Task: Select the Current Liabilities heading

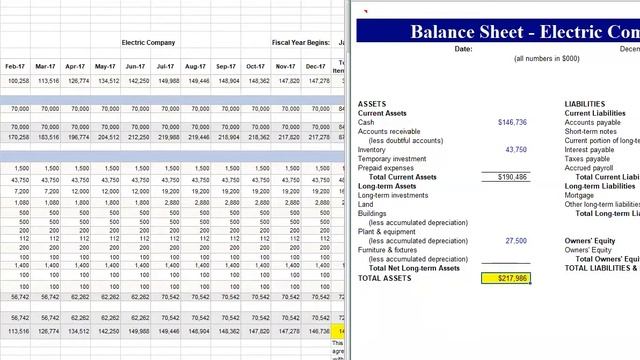Action: (595, 113)
